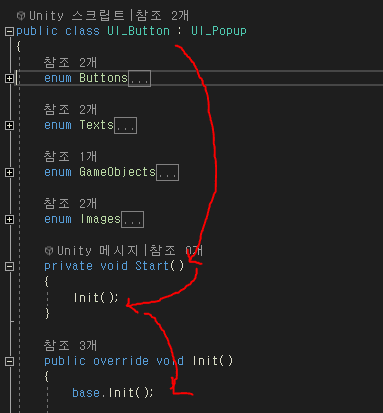
Task: Place the cursor on the base.Init() call
Action: (113, 393)
